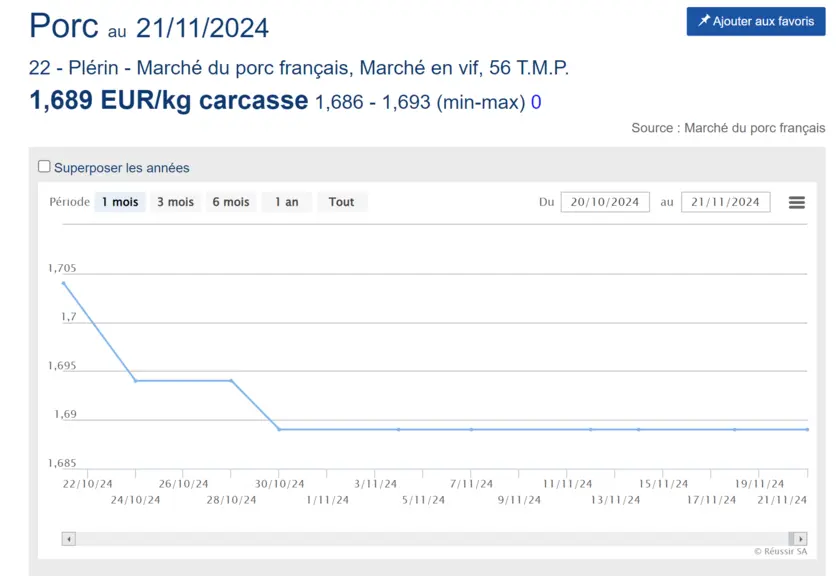Add this quote with Ajouter aux favoris

click(x=756, y=21)
